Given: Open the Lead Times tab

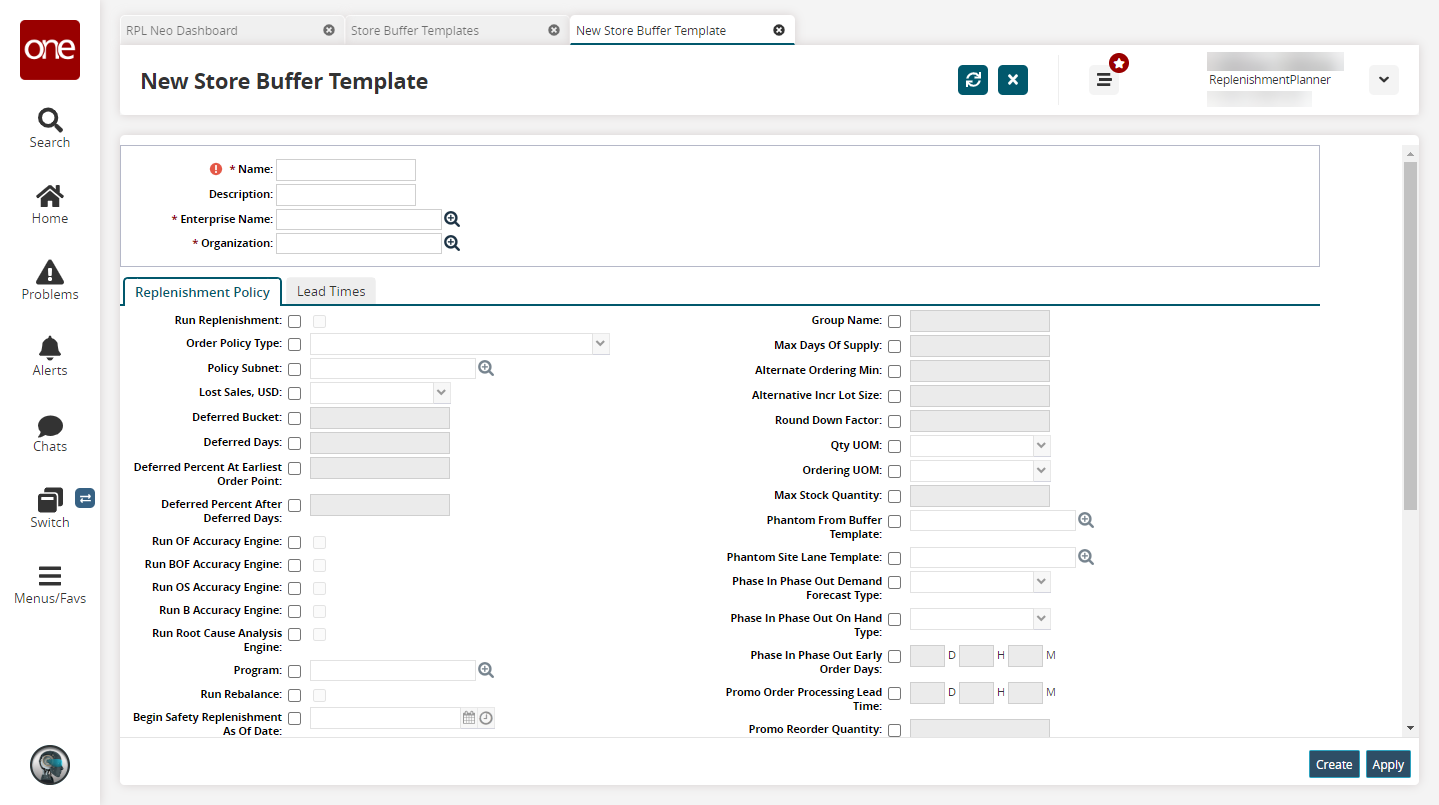Looking at the screenshot, I should click(331, 291).
